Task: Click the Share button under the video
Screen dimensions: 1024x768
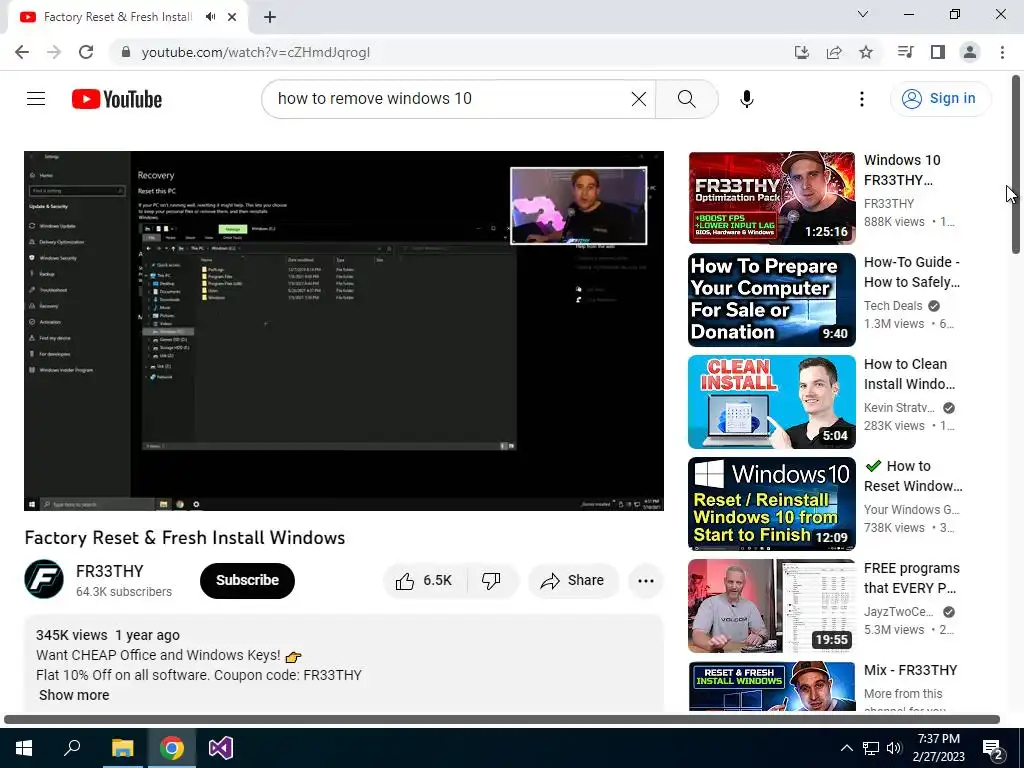Action: [x=573, y=581]
